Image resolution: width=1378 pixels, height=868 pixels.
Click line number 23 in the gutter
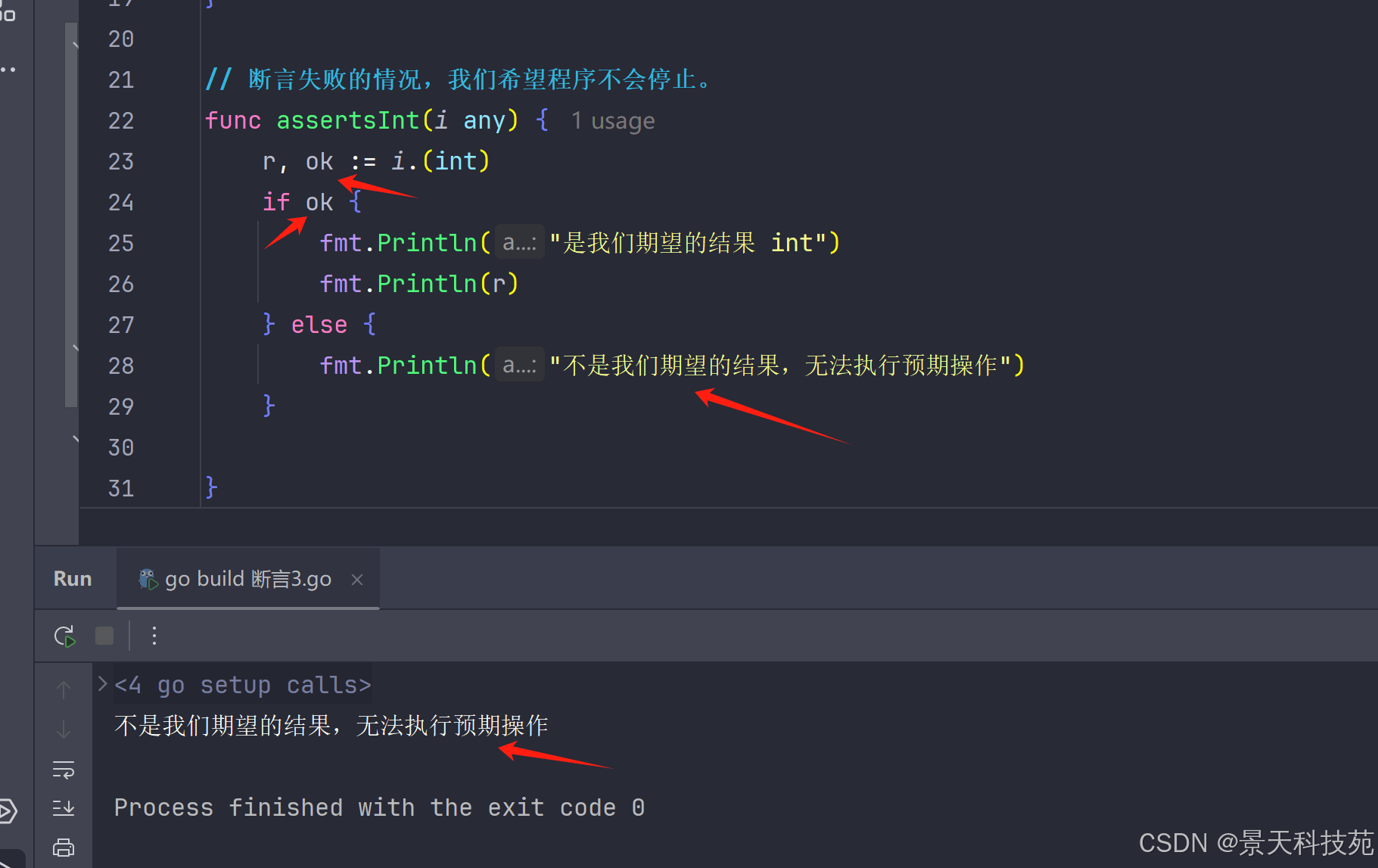point(121,162)
